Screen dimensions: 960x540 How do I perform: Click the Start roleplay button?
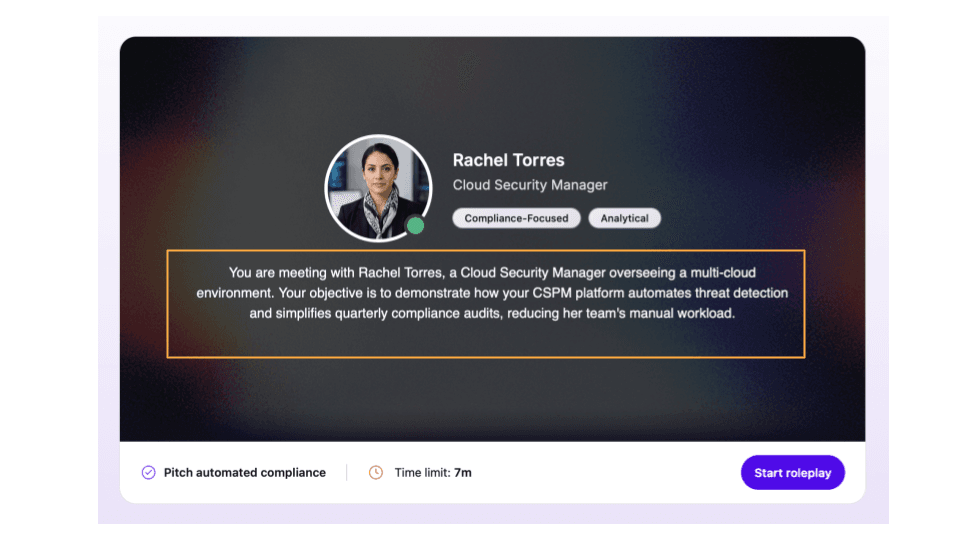point(792,473)
